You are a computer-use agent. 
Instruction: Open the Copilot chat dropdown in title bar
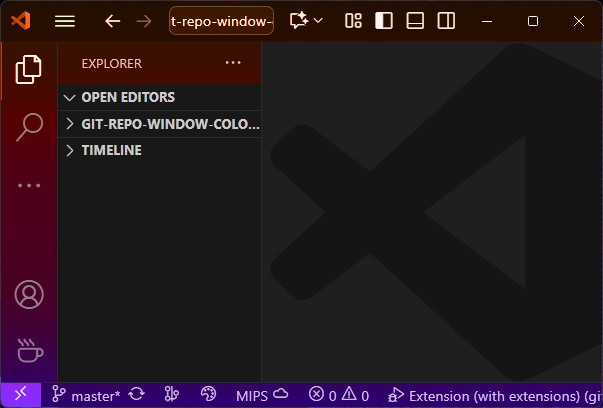click(x=306, y=21)
